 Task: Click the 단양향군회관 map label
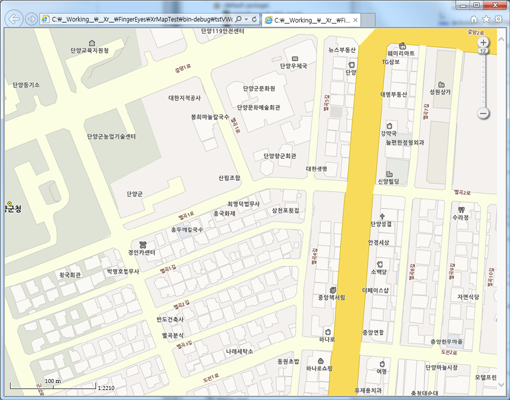click(280, 156)
